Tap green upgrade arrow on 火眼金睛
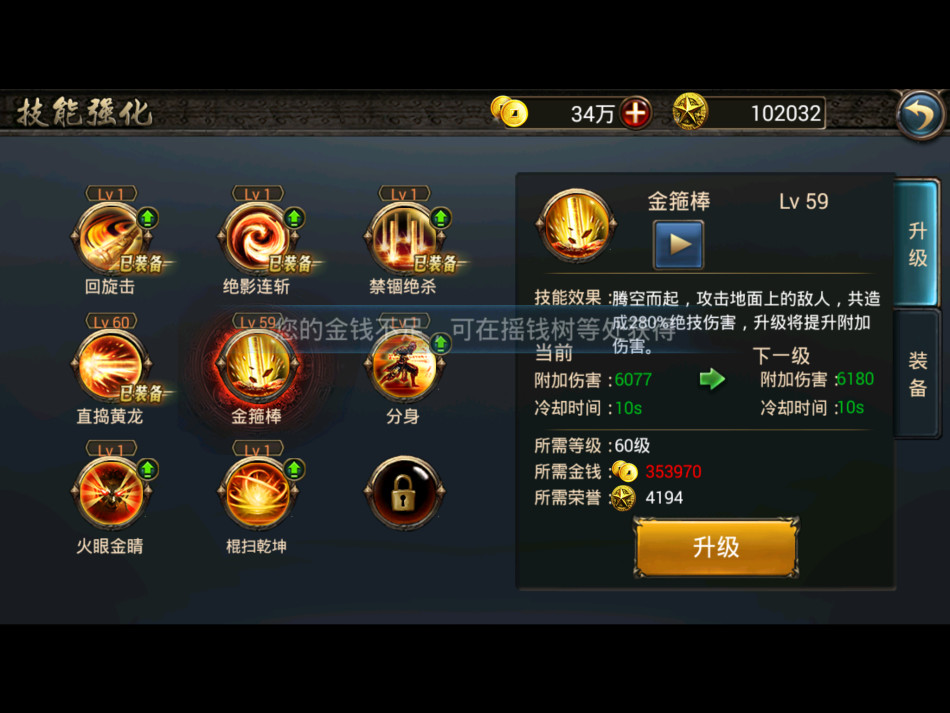The width and height of the screenshot is (950, 713). click(148, 469)
